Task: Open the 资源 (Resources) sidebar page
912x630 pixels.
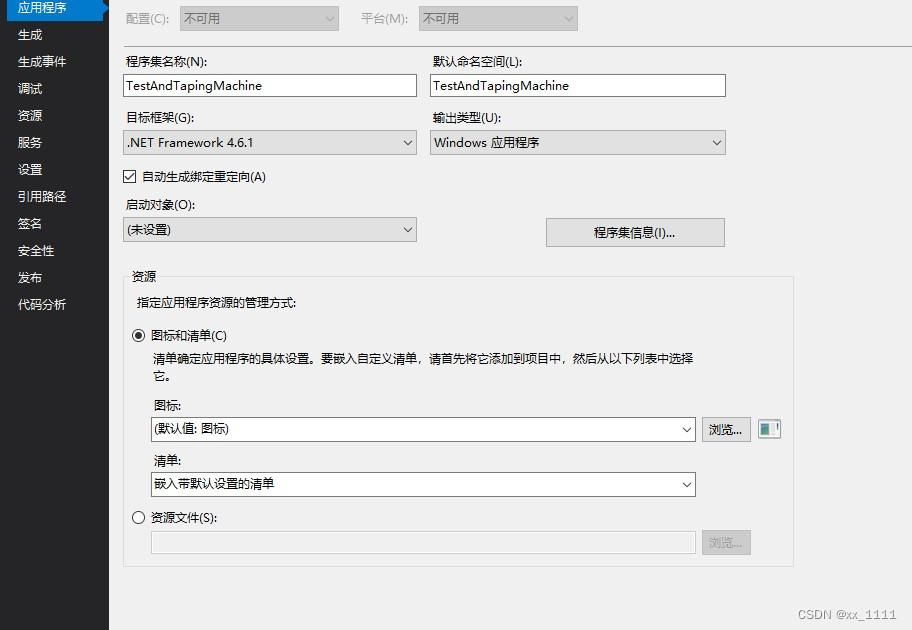Action: 30,115
